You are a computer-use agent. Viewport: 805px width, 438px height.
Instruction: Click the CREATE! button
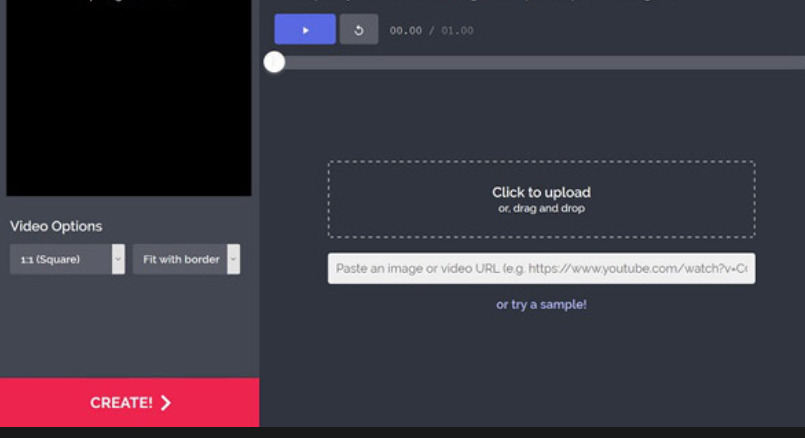pos(130,403)
